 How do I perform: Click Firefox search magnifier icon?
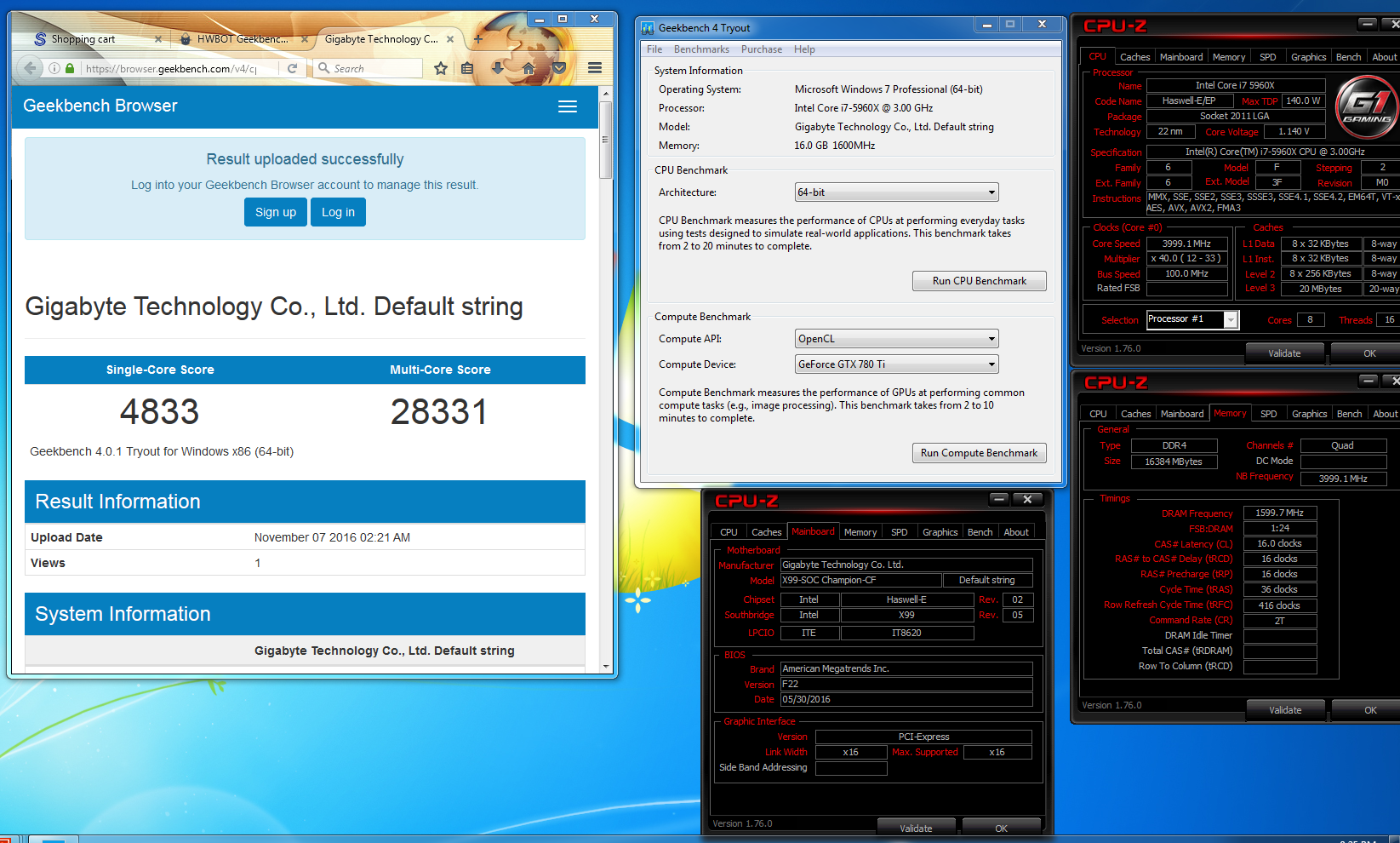click(x=323, y=68)
